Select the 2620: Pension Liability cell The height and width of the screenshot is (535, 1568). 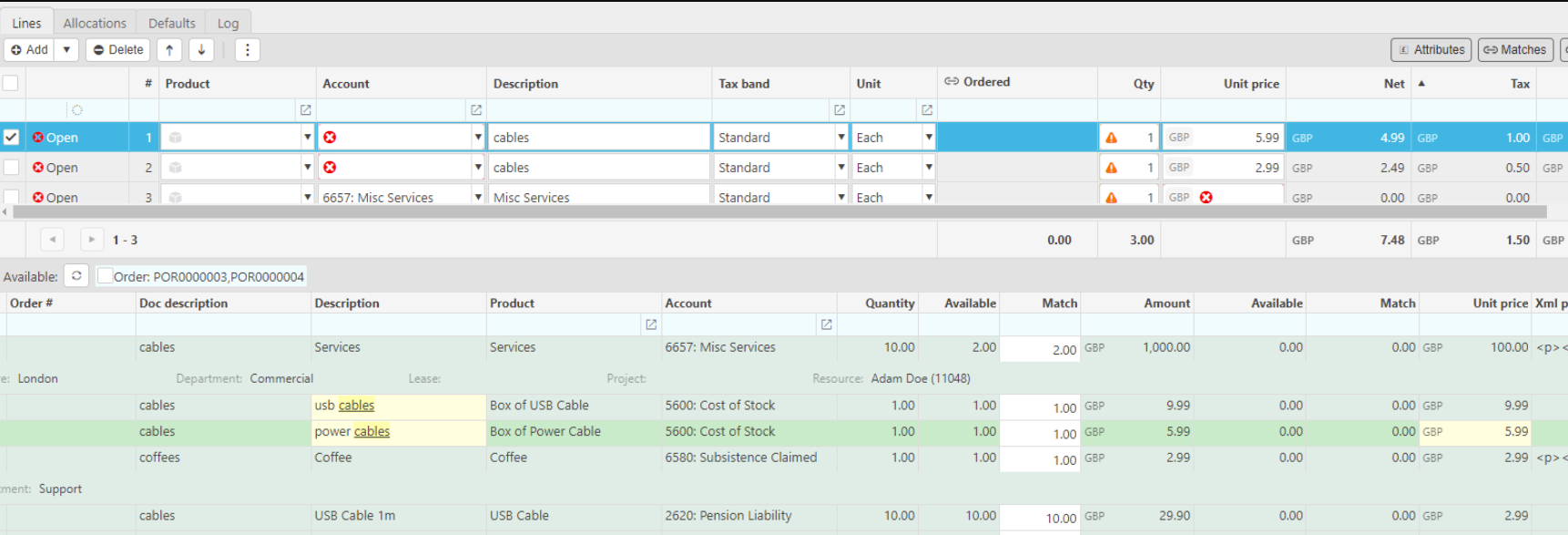[748, 516]
